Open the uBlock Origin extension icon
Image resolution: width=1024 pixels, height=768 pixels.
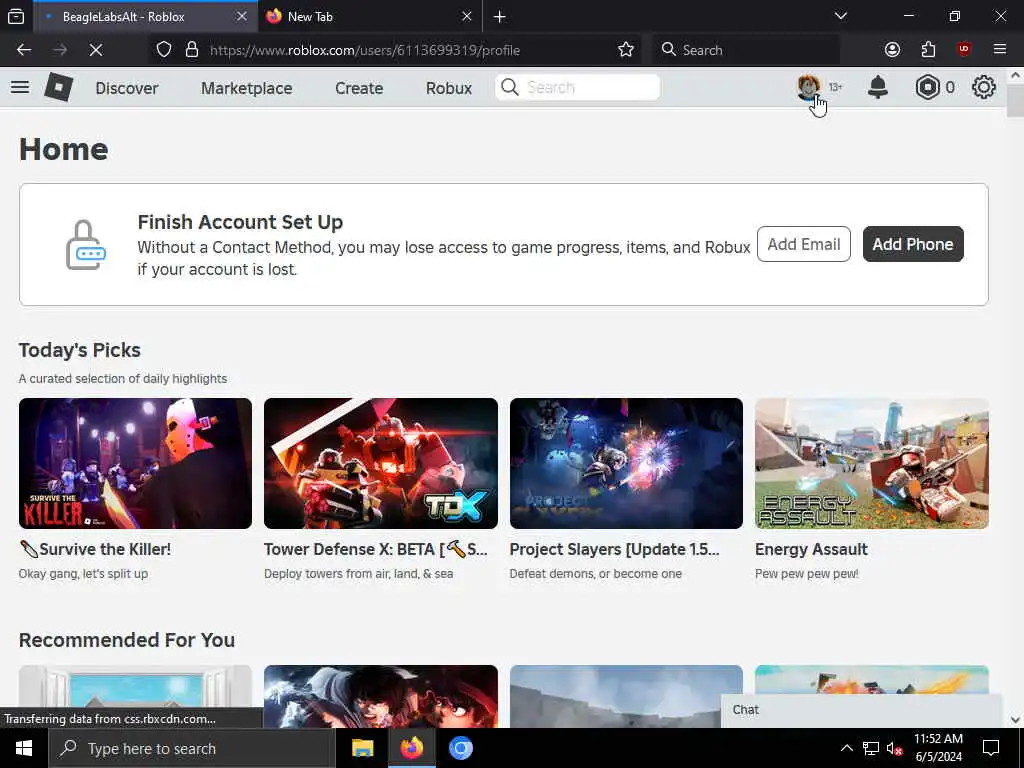click(x=964, y=50)
